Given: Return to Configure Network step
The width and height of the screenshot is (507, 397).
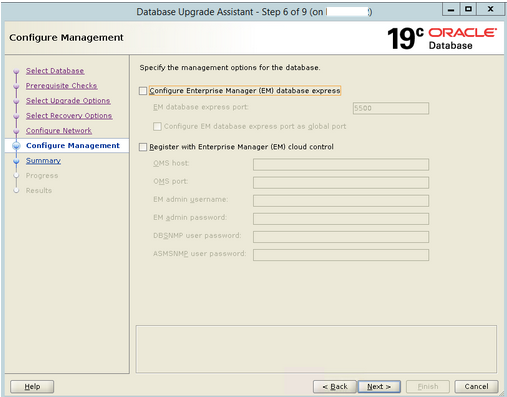Looking at the screenshot, I should pos(59,131).
